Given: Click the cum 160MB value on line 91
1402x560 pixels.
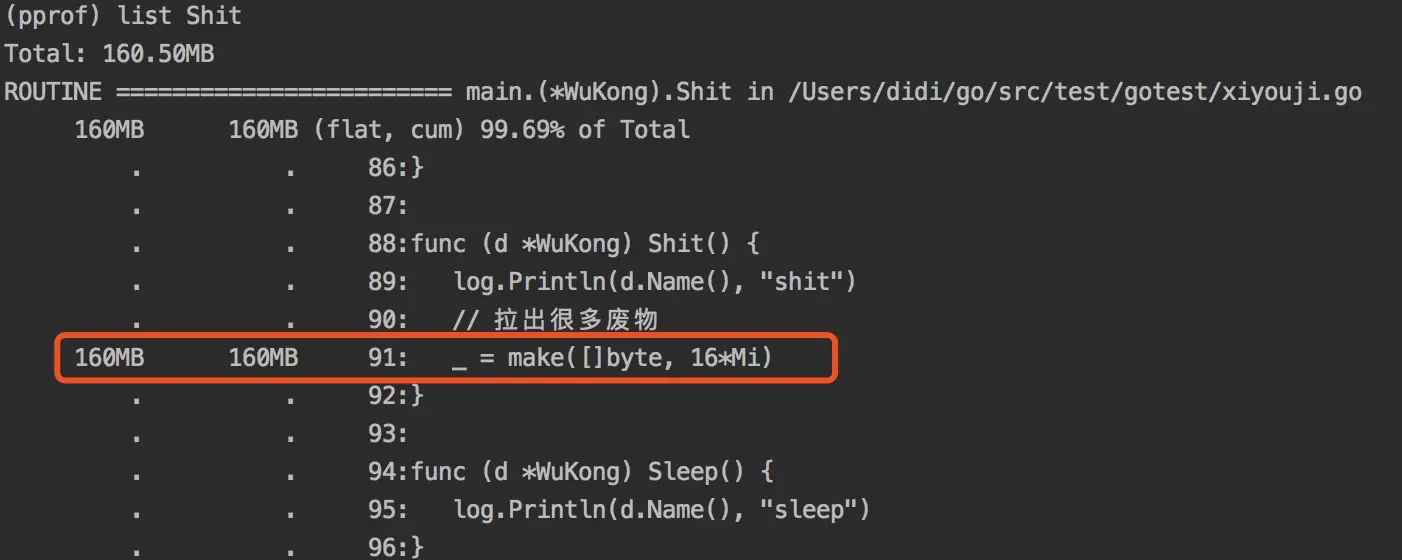Looking at the screenshot, I should pyautogui.click(x=264, y=358).
